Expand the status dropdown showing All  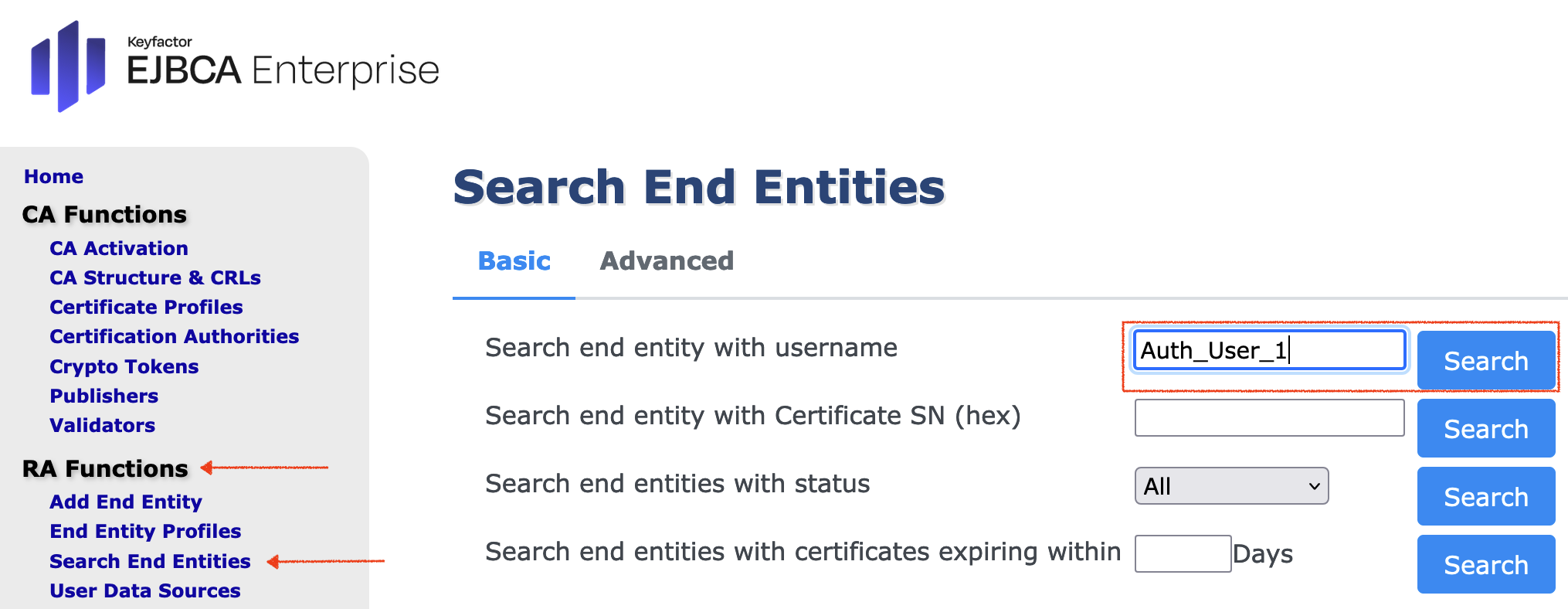point(1231,486)
